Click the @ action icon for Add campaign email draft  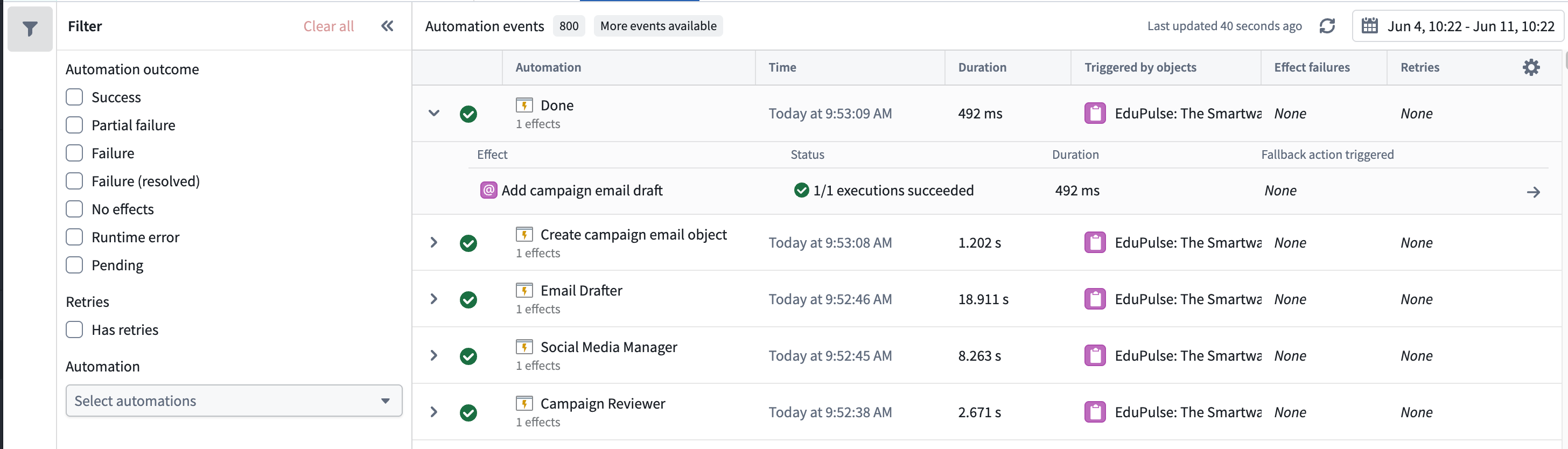489,191
